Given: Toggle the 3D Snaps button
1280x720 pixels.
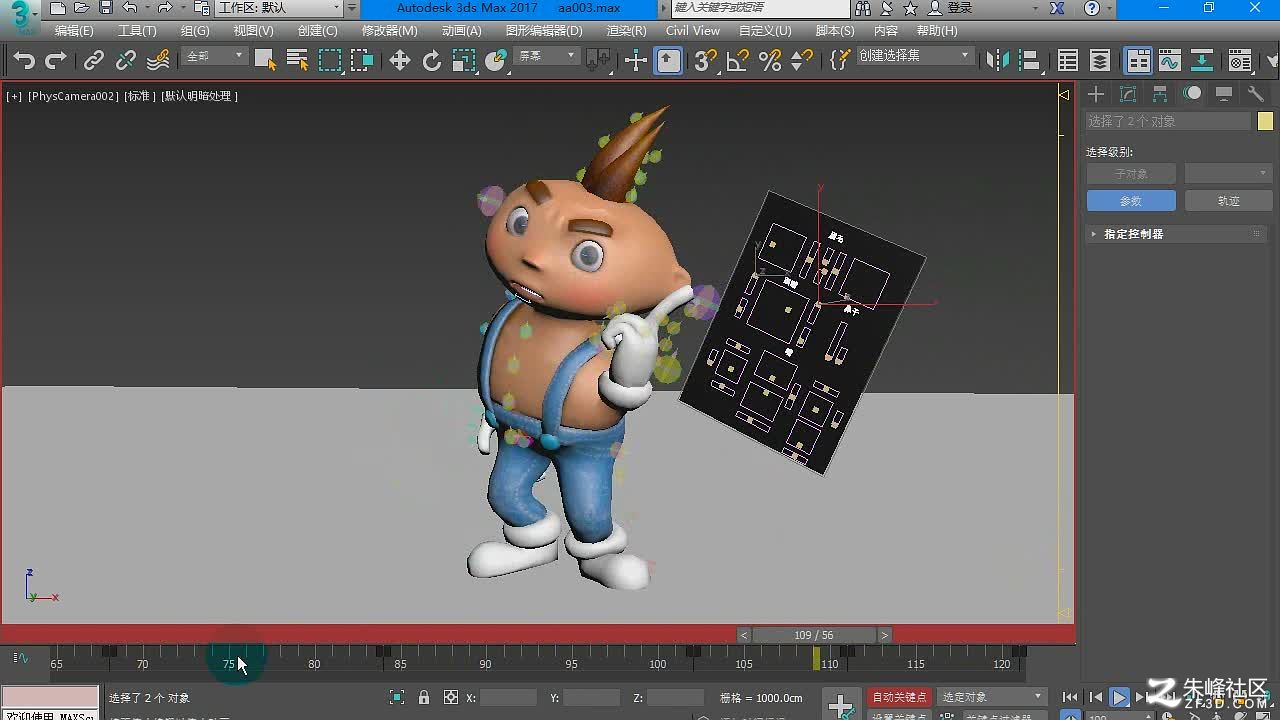Looking at the screenshot, I should tap(706, 61).
